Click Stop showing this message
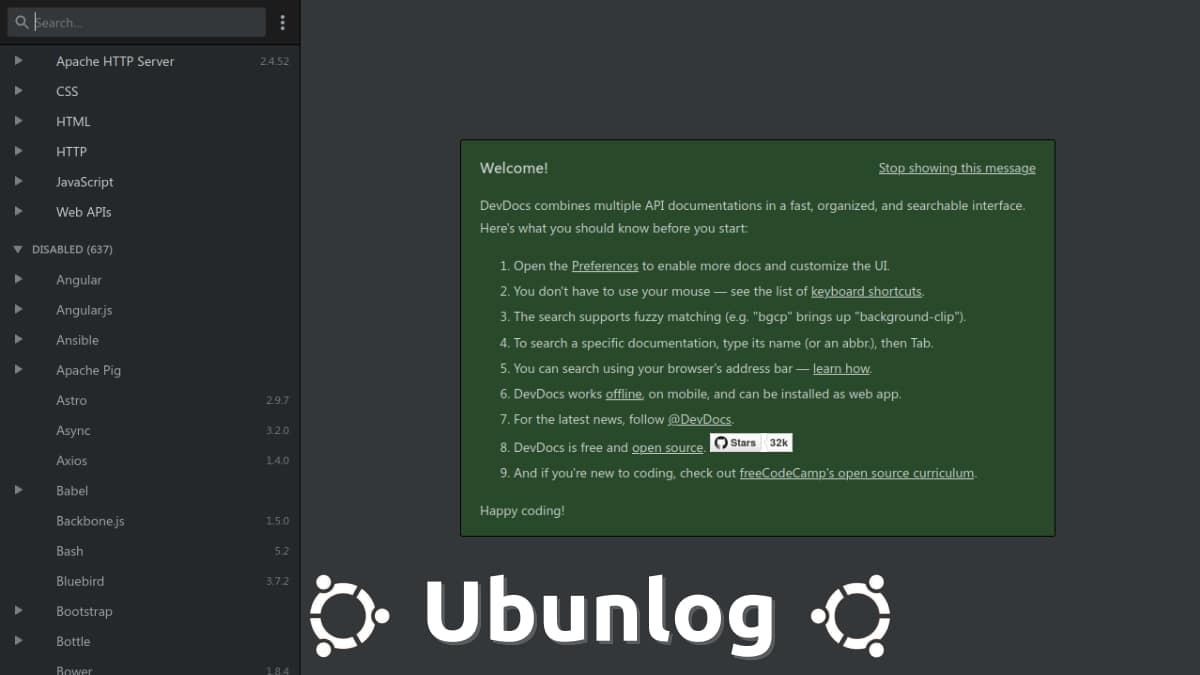The image size is (1200, 675). (x=957, y=168)
